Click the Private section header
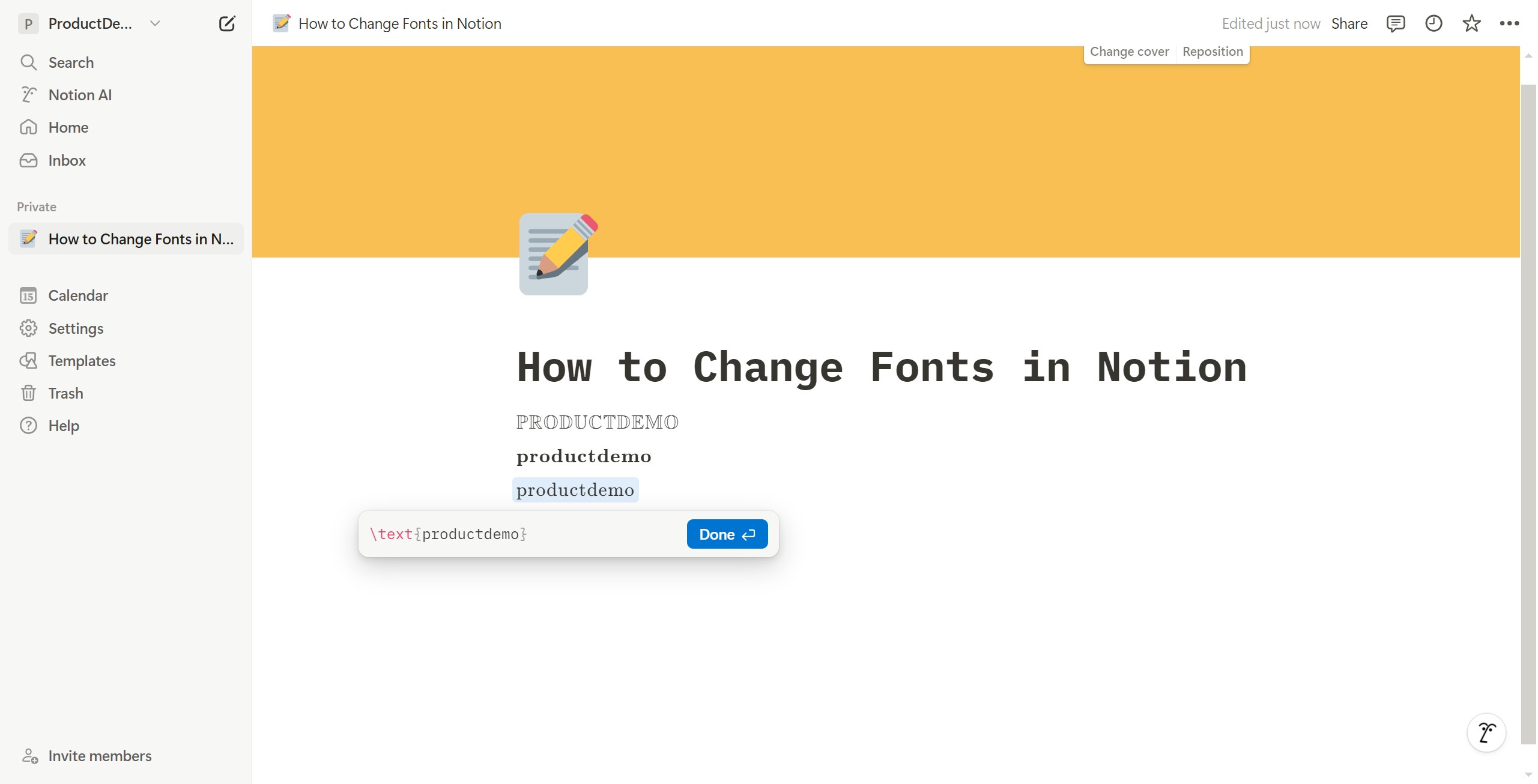 tap(37, 207)
